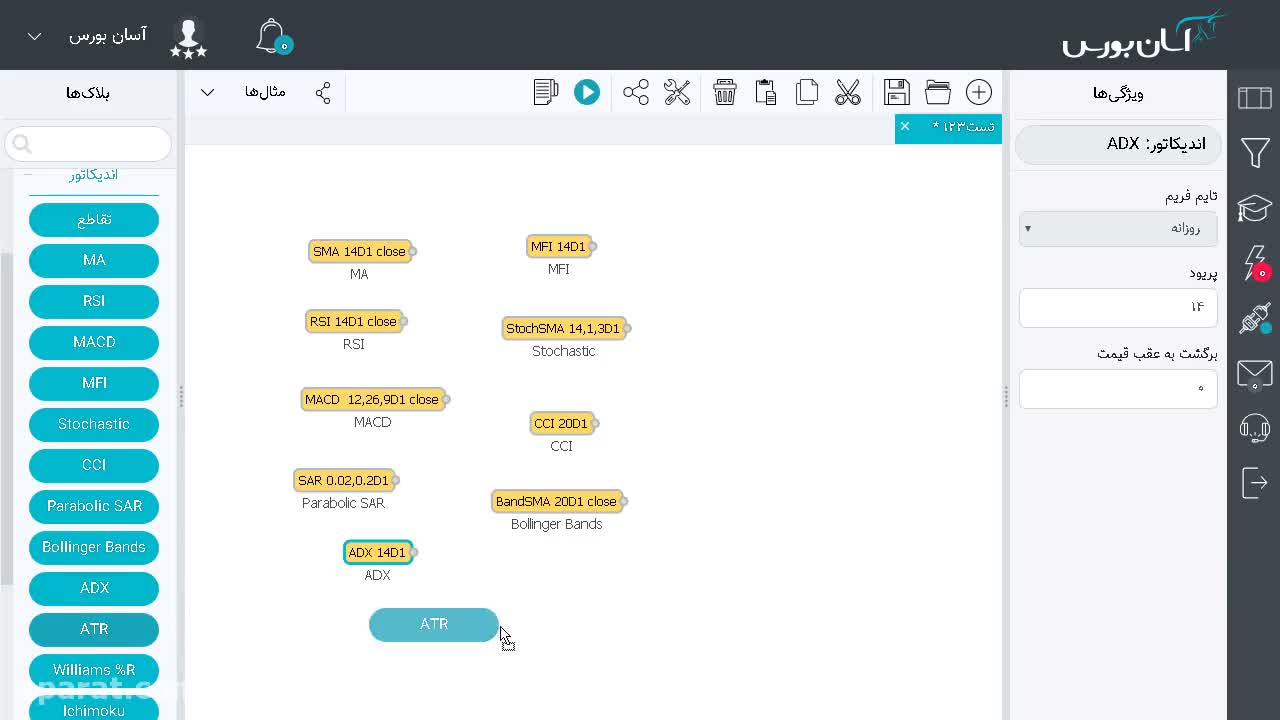This screenshot has width=1280, height=720.
Task: Collapse the اندیکاتور category in blocks list
Action: click(28, 174)
